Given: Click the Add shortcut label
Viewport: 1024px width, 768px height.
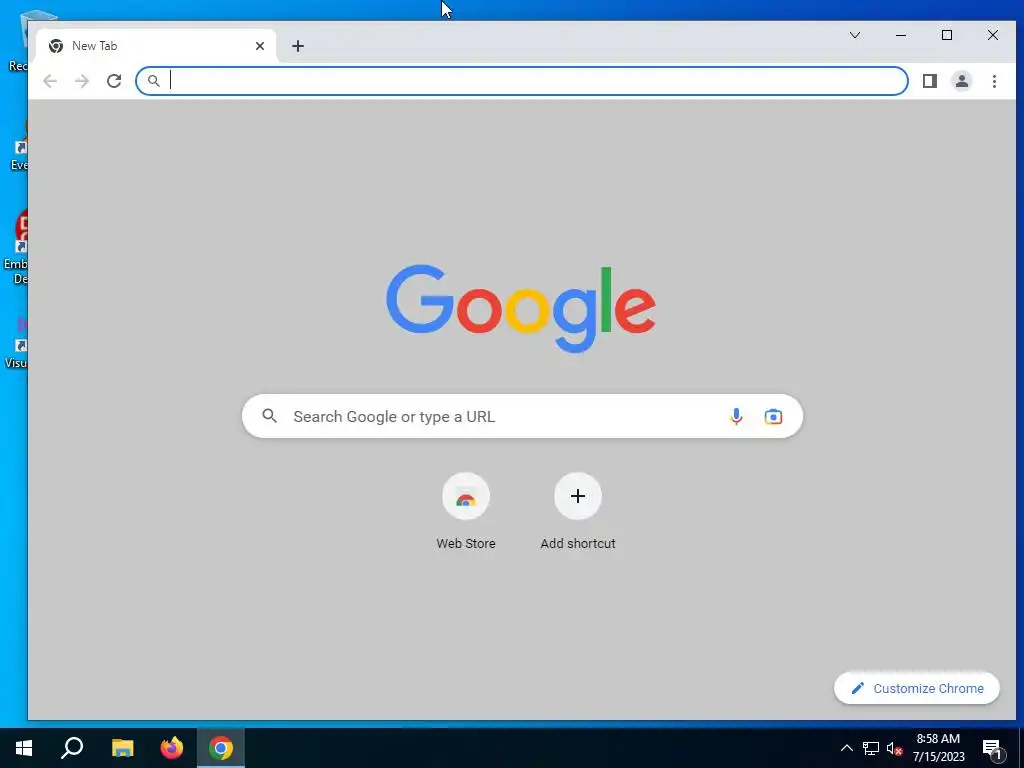Looking at the screenshot, I should [578, 543].
